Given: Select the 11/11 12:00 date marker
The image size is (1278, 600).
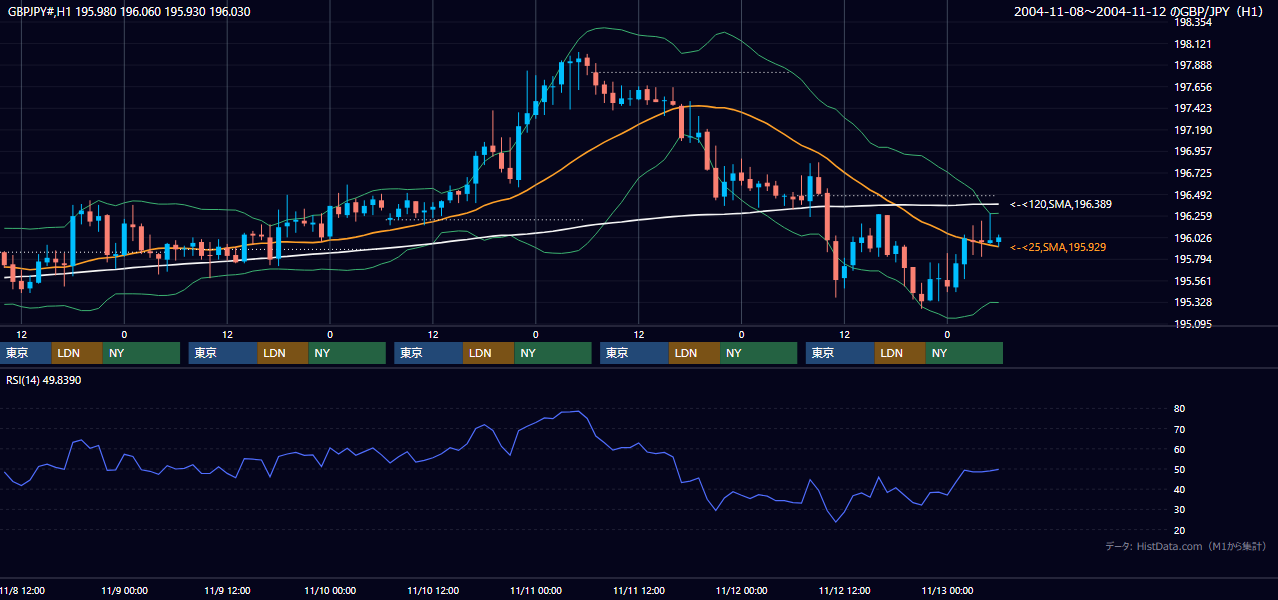Looking at the screenshot, I should pyautogui.click(x=639, y=590).
